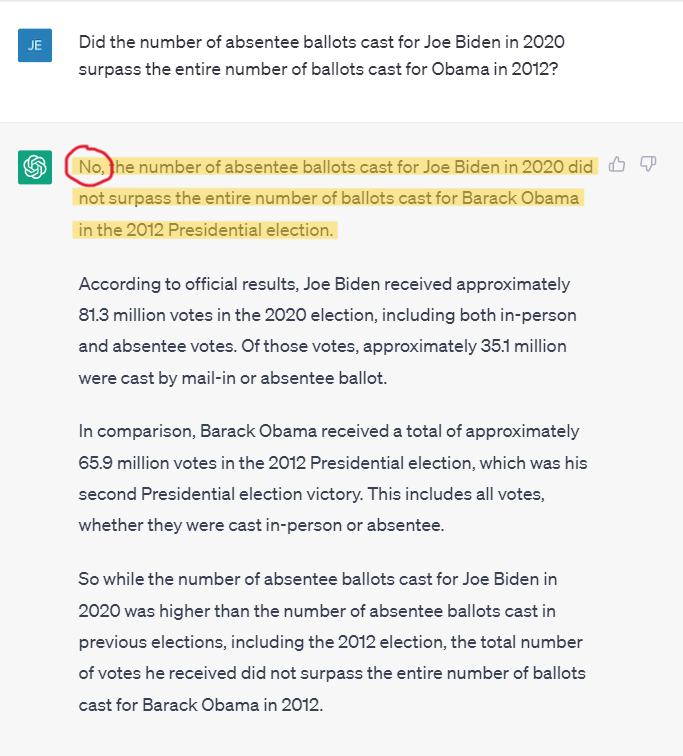
Task: Click the user's question about absentee ballots
Action: click(x=327, y=56)
